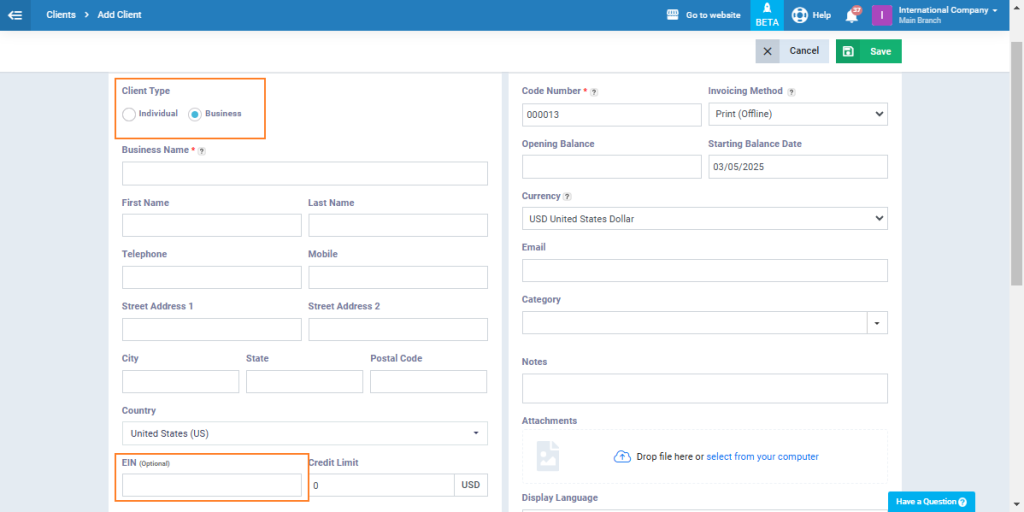Select the Individual client type
Viewport: 1024px width, 512px height.
(129, 114)
